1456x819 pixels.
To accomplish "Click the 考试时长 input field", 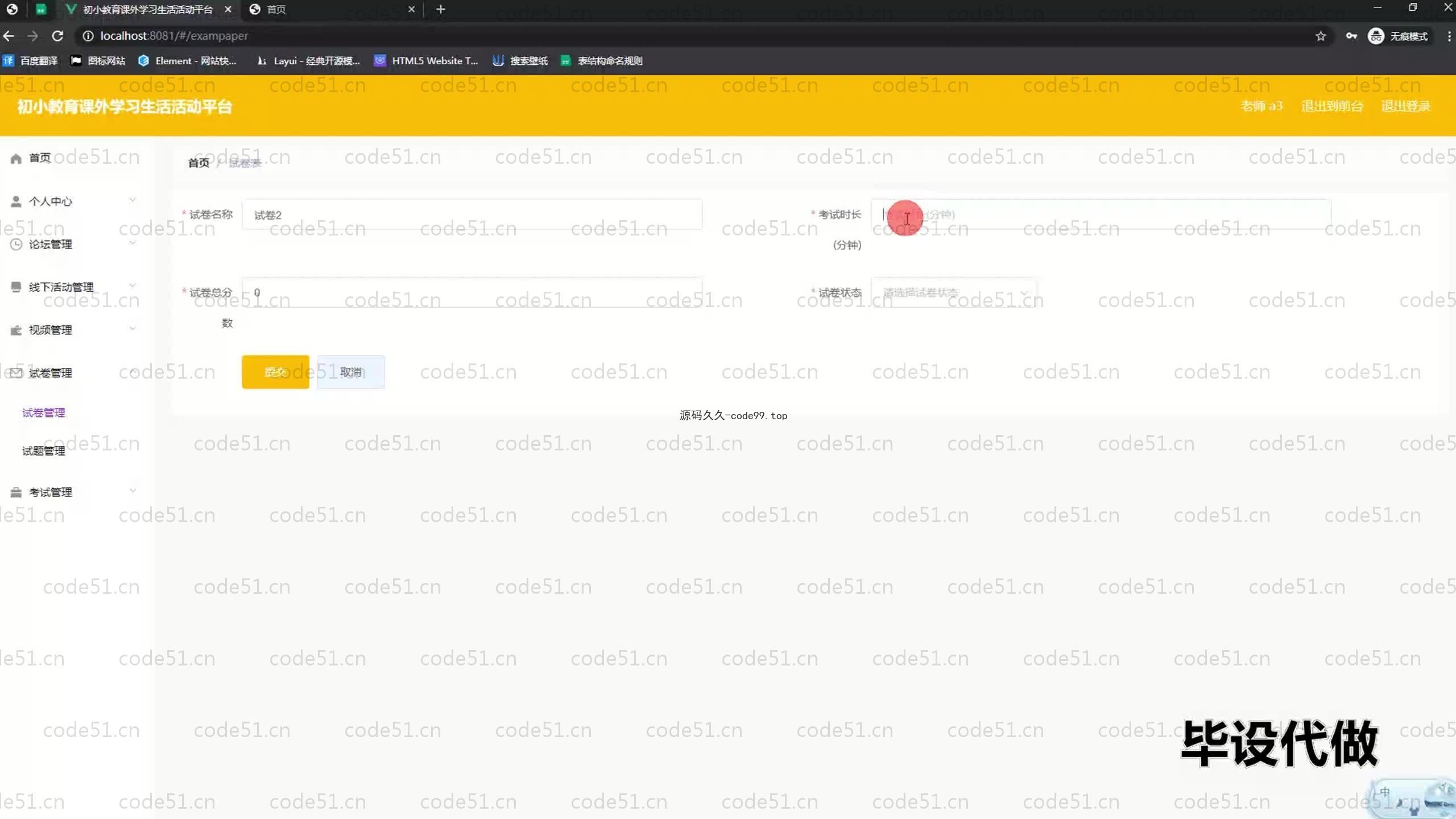I will pyautogui.click(x=1101, y=214).
